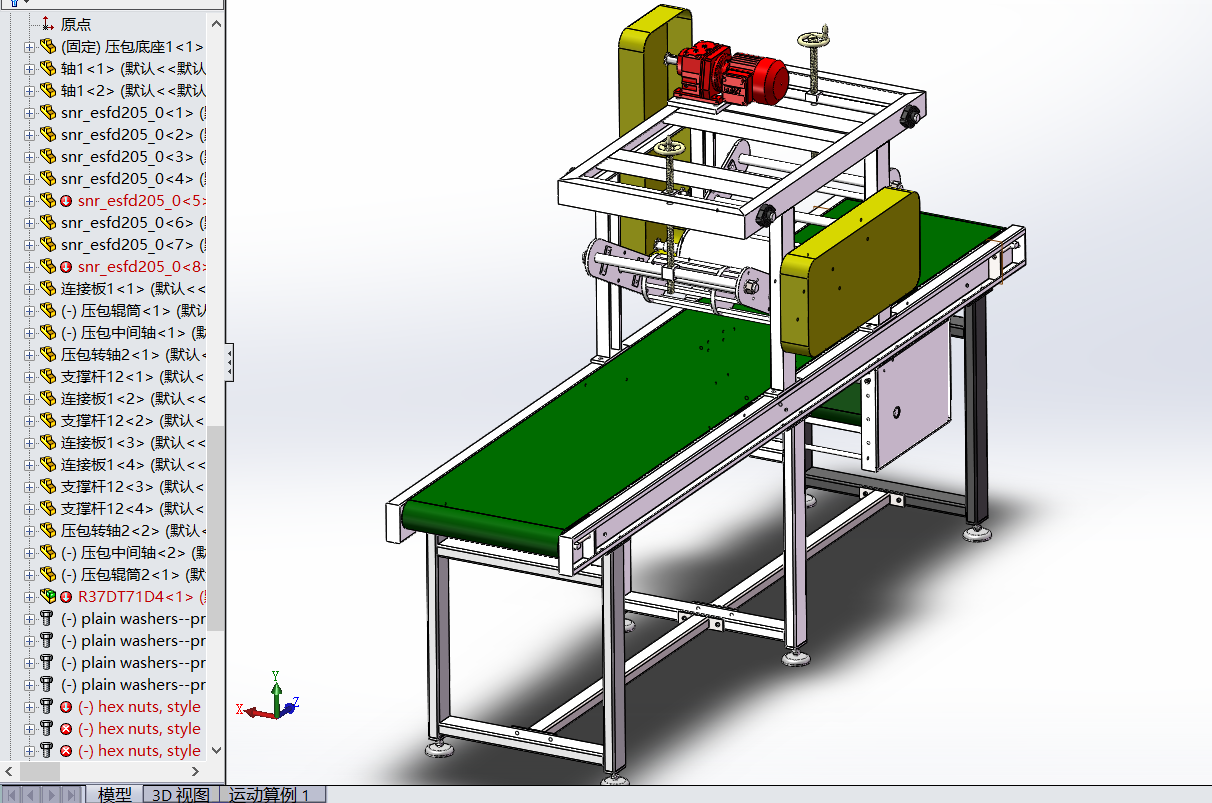This screenshot has height=803, width=1212.
Task: Click the part icon of snr_esfd205_0<1>
Action: click(x=48, y=112)
